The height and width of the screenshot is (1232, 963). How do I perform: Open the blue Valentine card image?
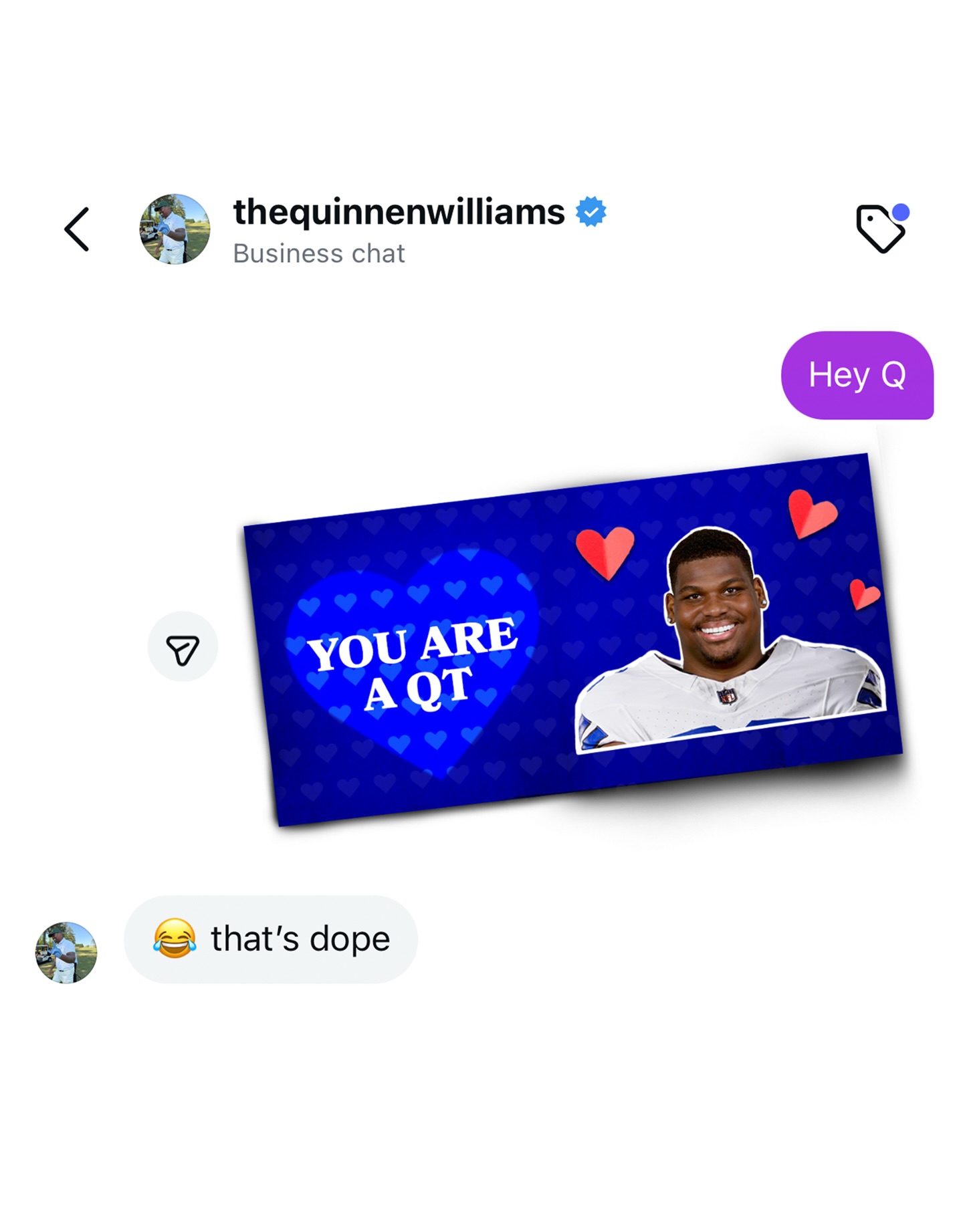coord(573,640)
